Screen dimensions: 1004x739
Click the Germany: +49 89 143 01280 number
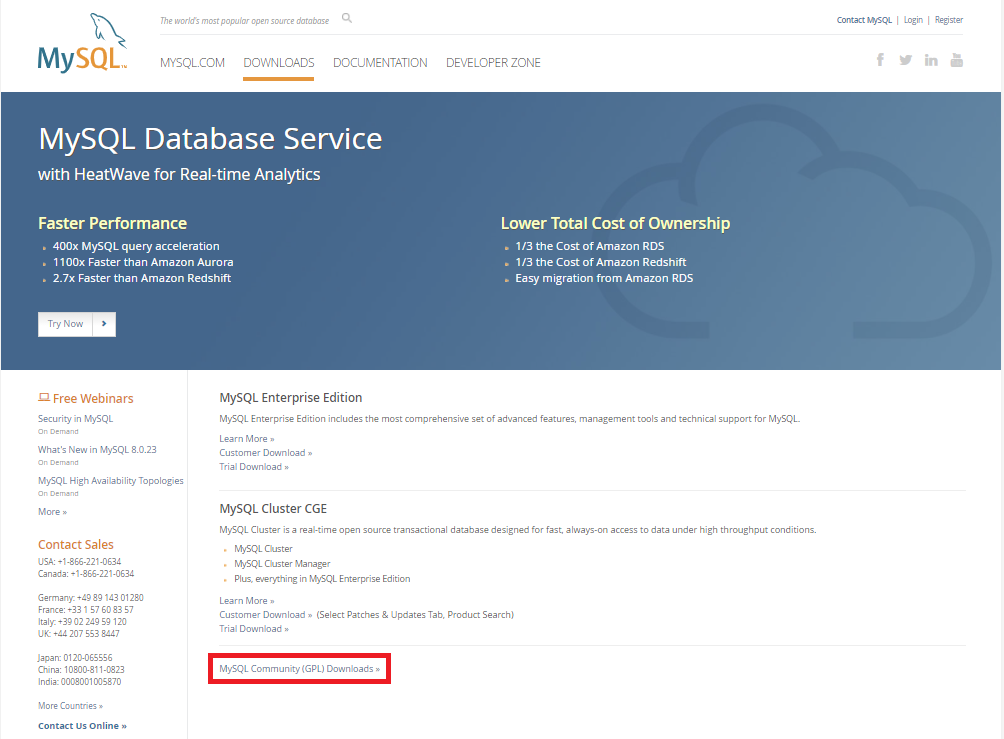pyautogui.click(x=91, y=597)
